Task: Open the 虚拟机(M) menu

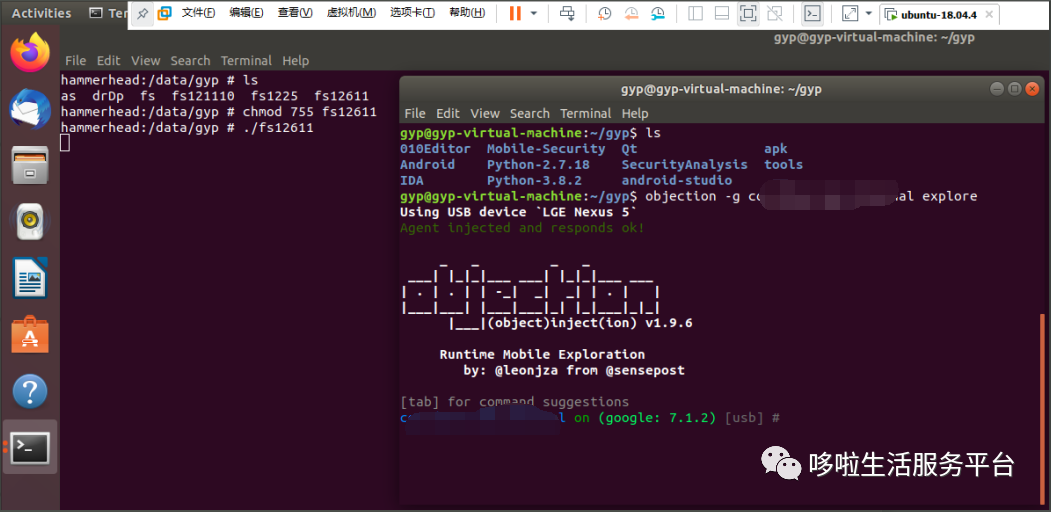Action: pyautogui.click(x=351, y=13)
